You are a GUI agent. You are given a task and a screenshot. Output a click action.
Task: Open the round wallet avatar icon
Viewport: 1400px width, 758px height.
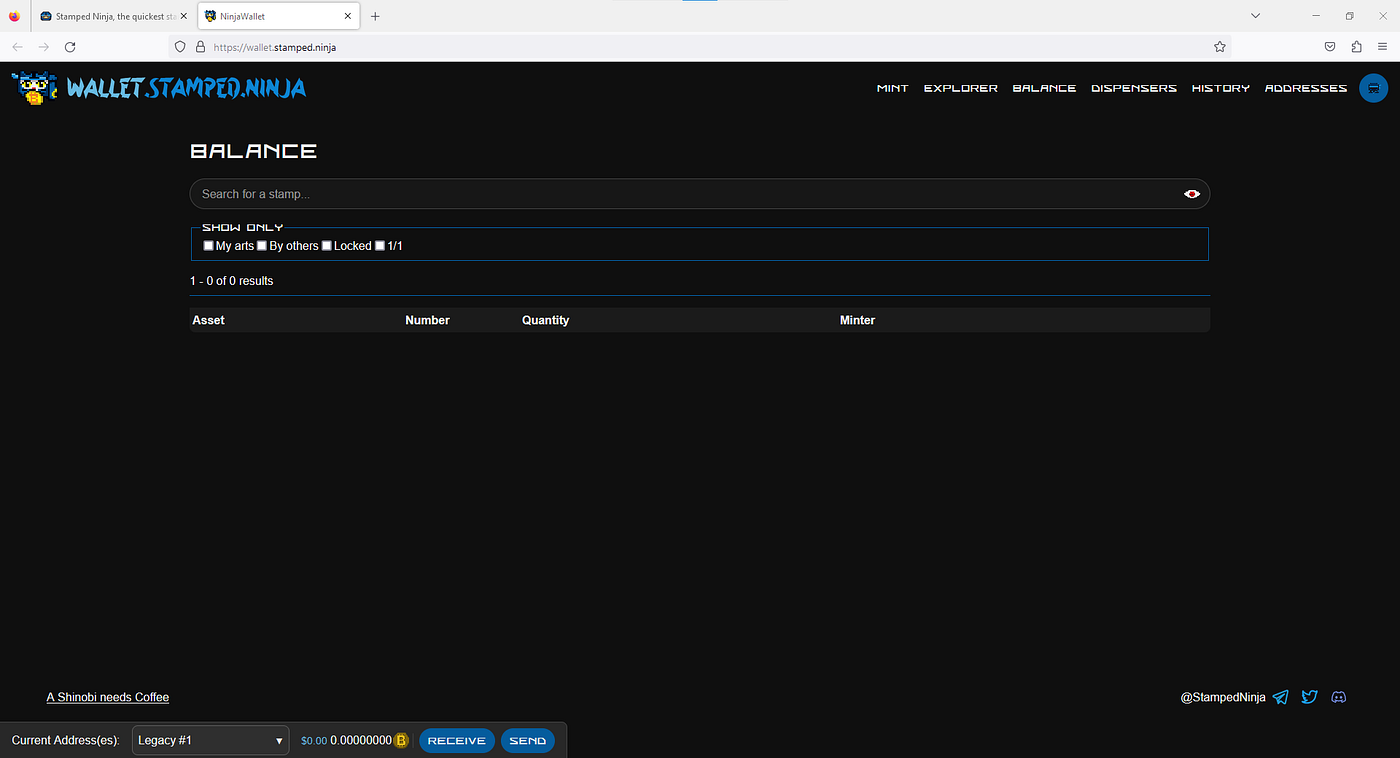(x=1374, y=88)
